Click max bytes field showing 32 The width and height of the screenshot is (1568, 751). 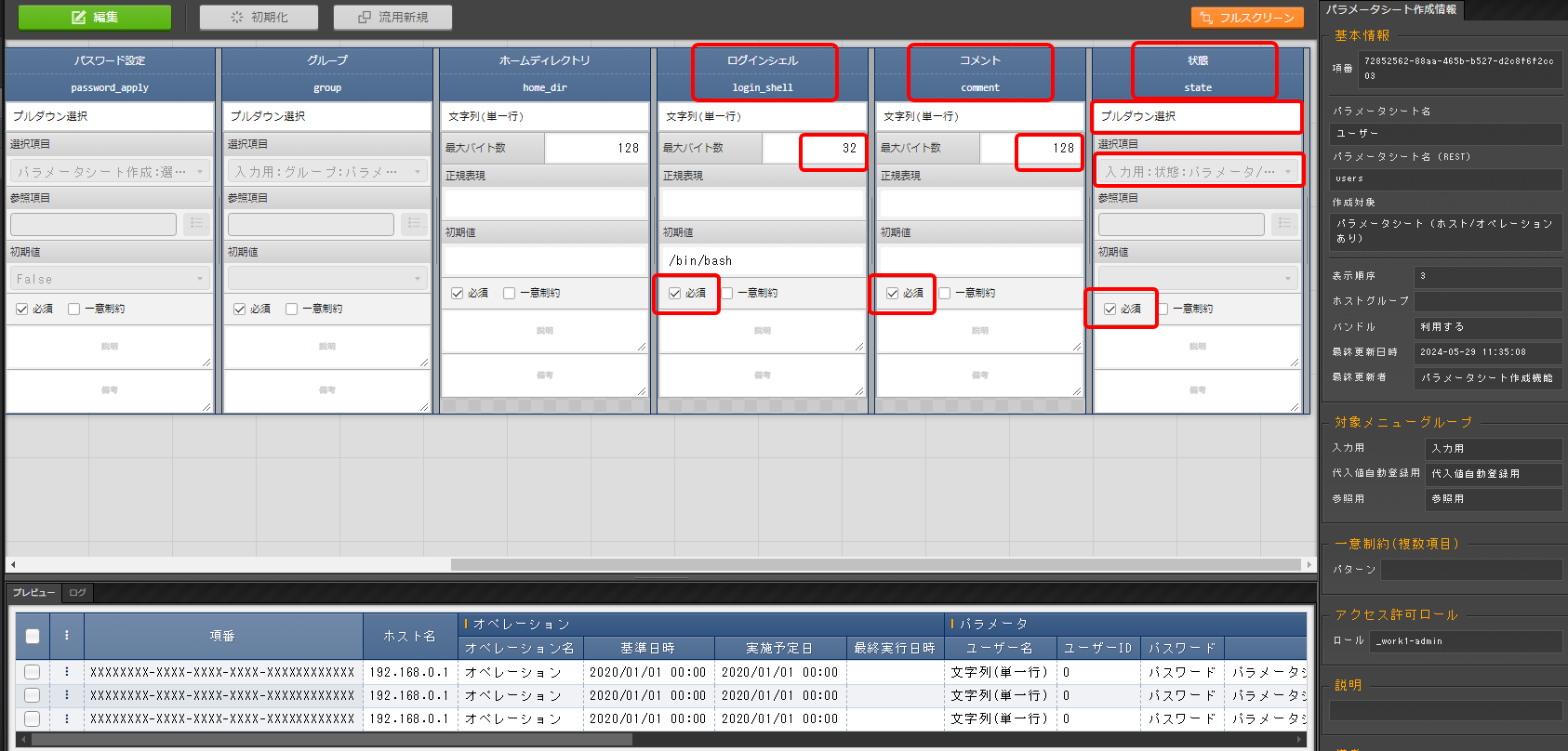tap(814, 148)
